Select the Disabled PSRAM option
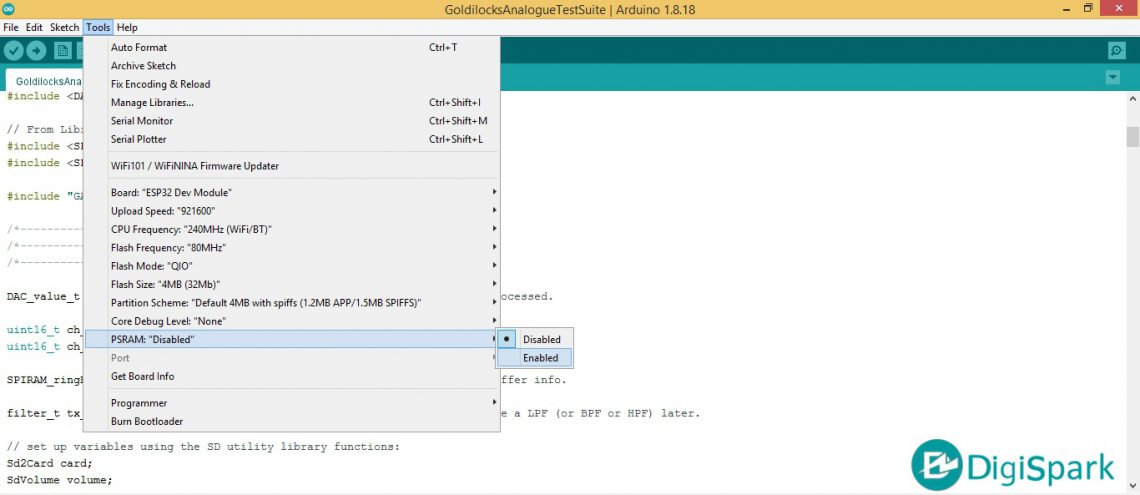 pyautogui.click(x=541, y=339)
